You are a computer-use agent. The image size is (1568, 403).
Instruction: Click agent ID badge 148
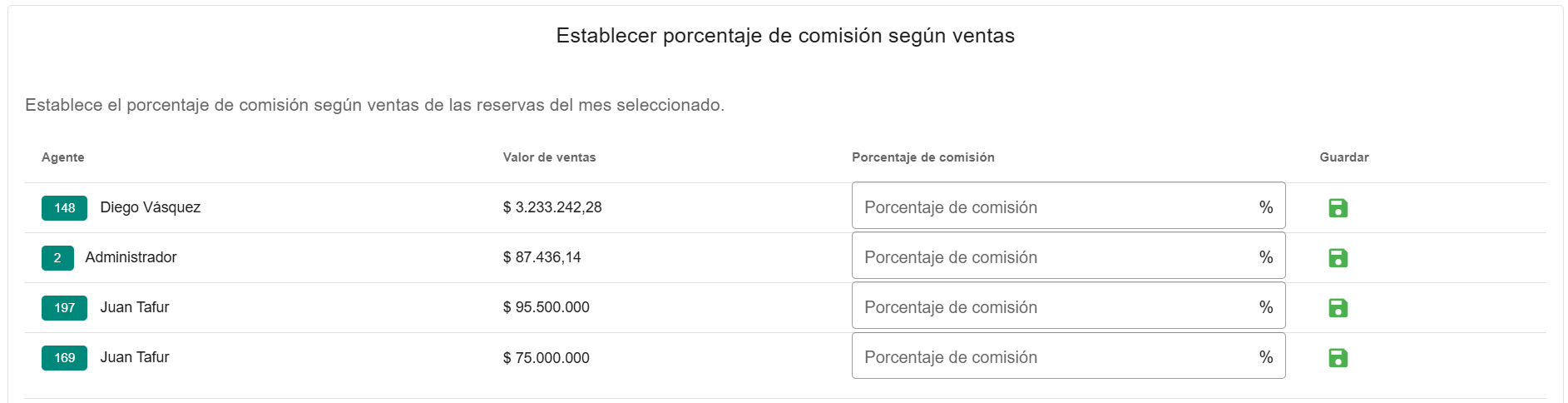pyautogui.click(x=64, y=208)
